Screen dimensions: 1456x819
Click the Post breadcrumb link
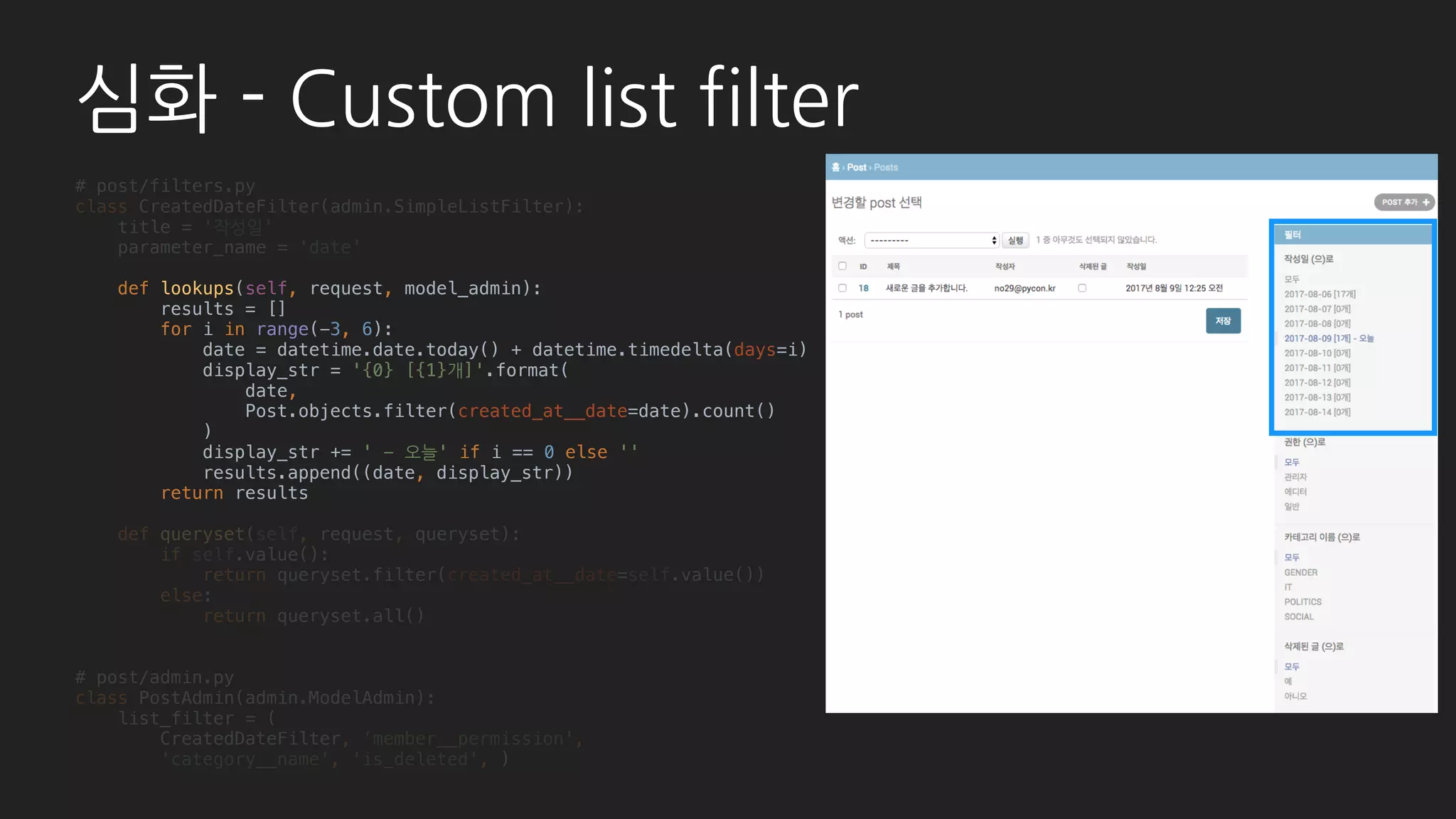857,167
